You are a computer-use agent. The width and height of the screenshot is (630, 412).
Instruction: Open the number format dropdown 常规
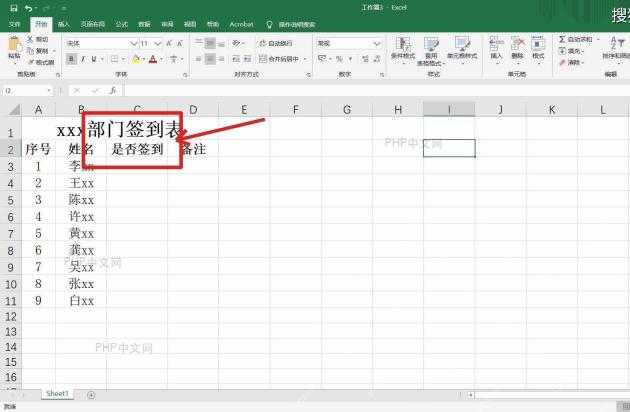point(376,43)
